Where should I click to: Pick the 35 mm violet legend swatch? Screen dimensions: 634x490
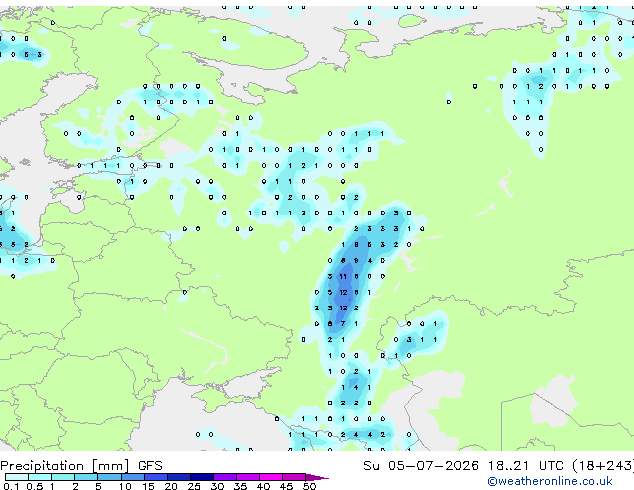coord(247,477)
